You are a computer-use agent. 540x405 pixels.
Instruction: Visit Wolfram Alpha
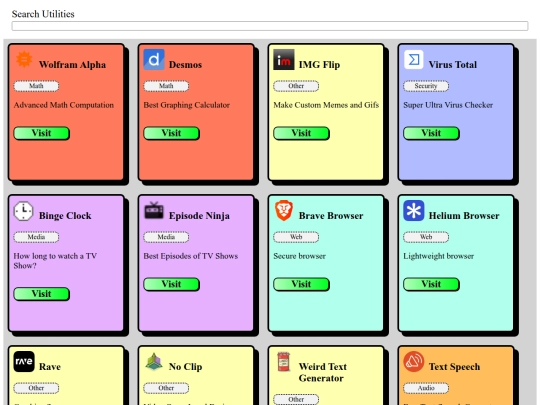click(x=41, y=133)
